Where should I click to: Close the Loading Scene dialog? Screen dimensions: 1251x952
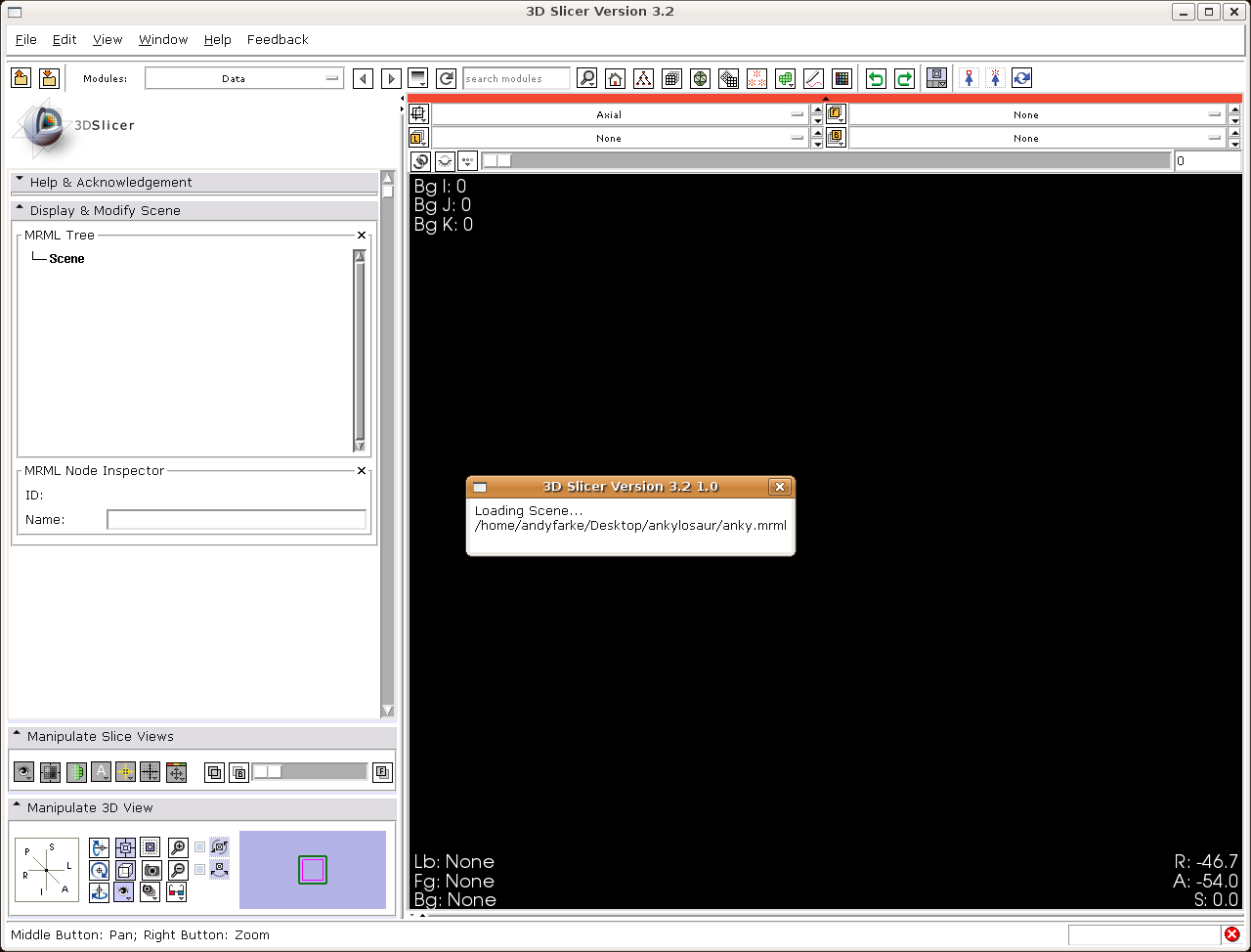click(779, 487)
